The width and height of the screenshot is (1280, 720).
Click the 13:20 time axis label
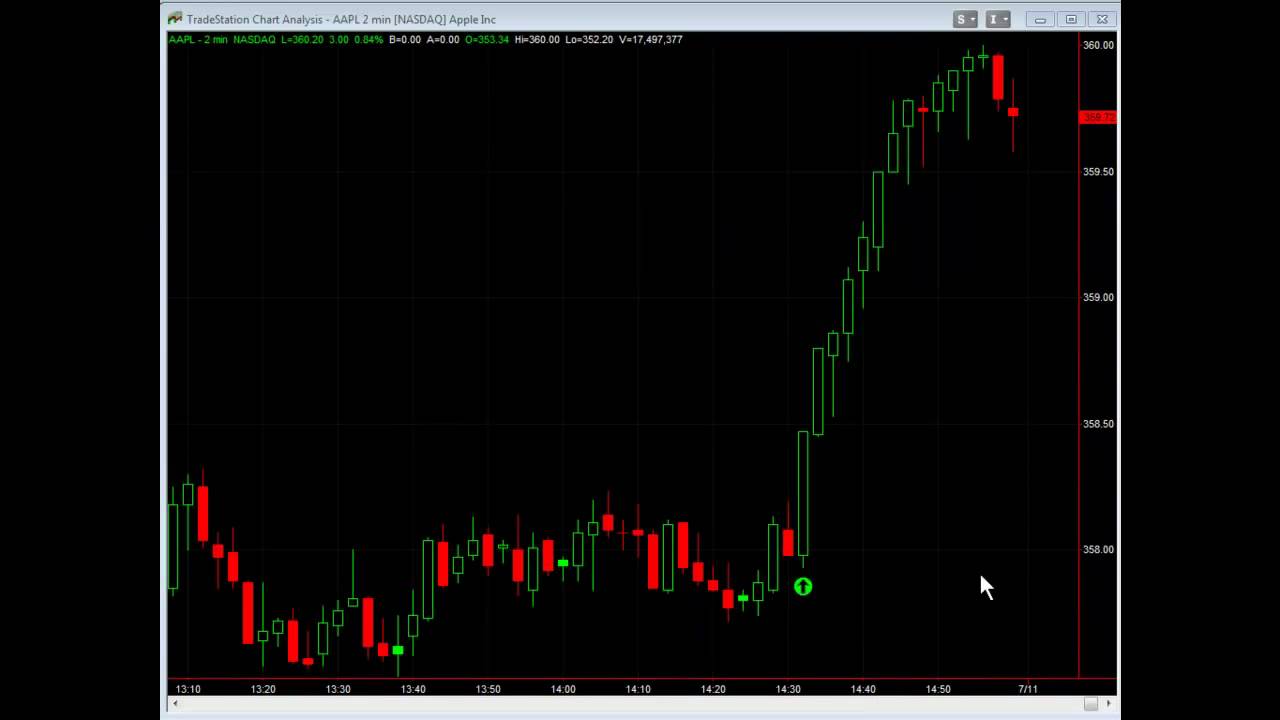coord(263,689)
